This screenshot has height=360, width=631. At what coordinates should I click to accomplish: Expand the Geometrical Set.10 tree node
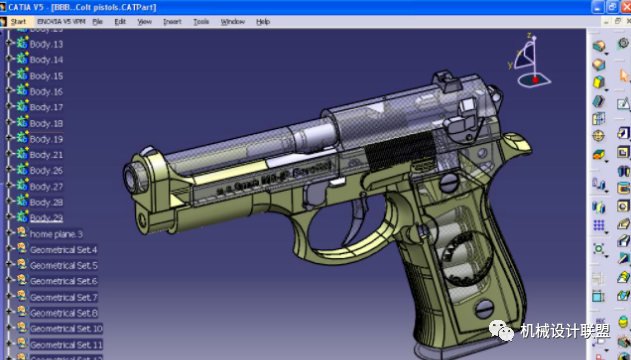click(9, 327)
